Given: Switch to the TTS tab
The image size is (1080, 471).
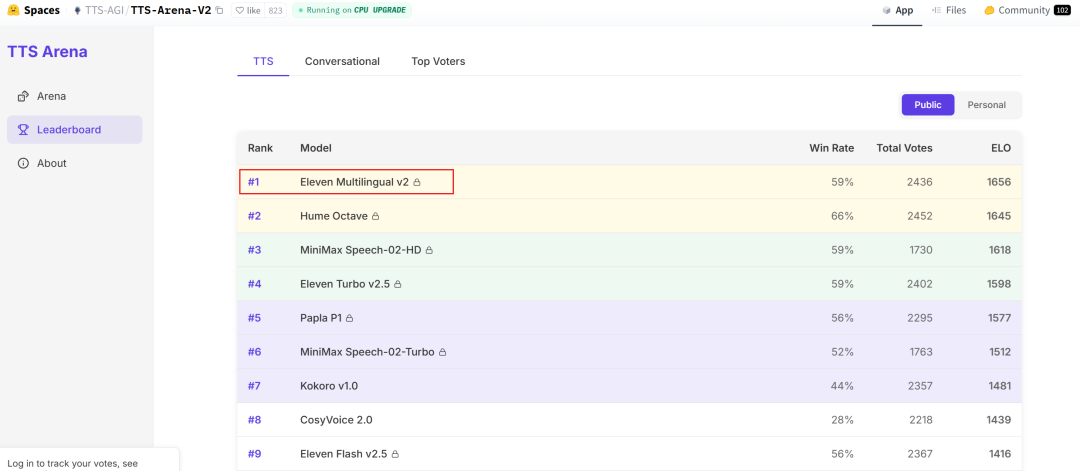Looking at the screenshot, I should (x=263, y=61).
